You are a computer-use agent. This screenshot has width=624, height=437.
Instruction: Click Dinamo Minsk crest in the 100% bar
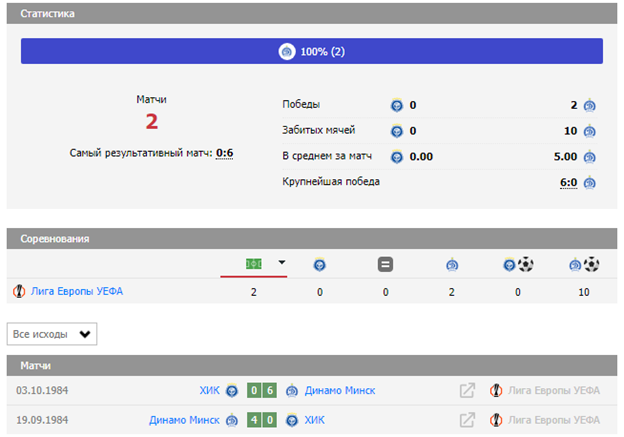[x=287, y=51]
